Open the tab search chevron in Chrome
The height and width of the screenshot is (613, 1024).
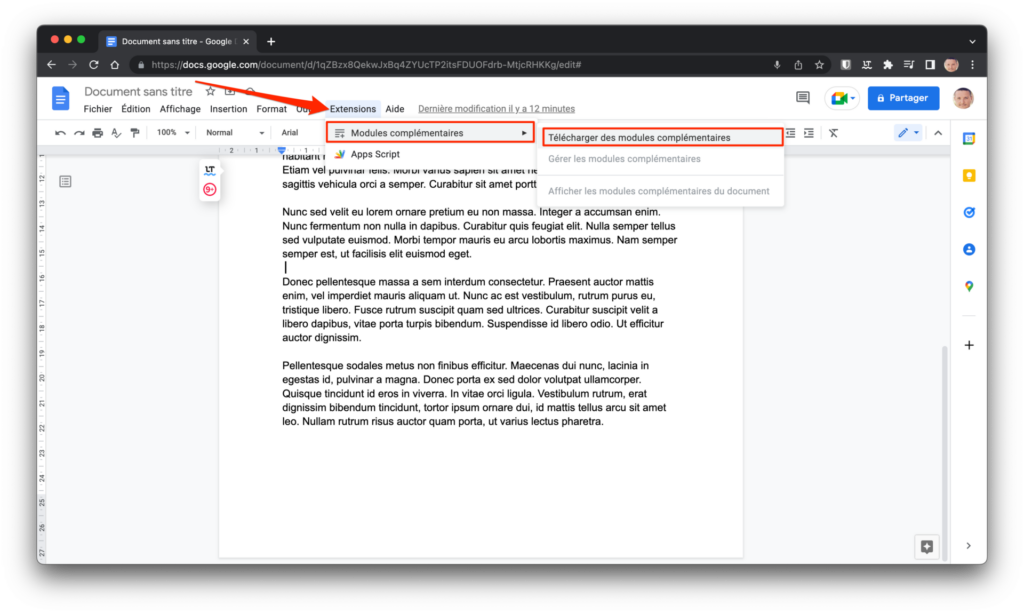[x=972, y=41]
